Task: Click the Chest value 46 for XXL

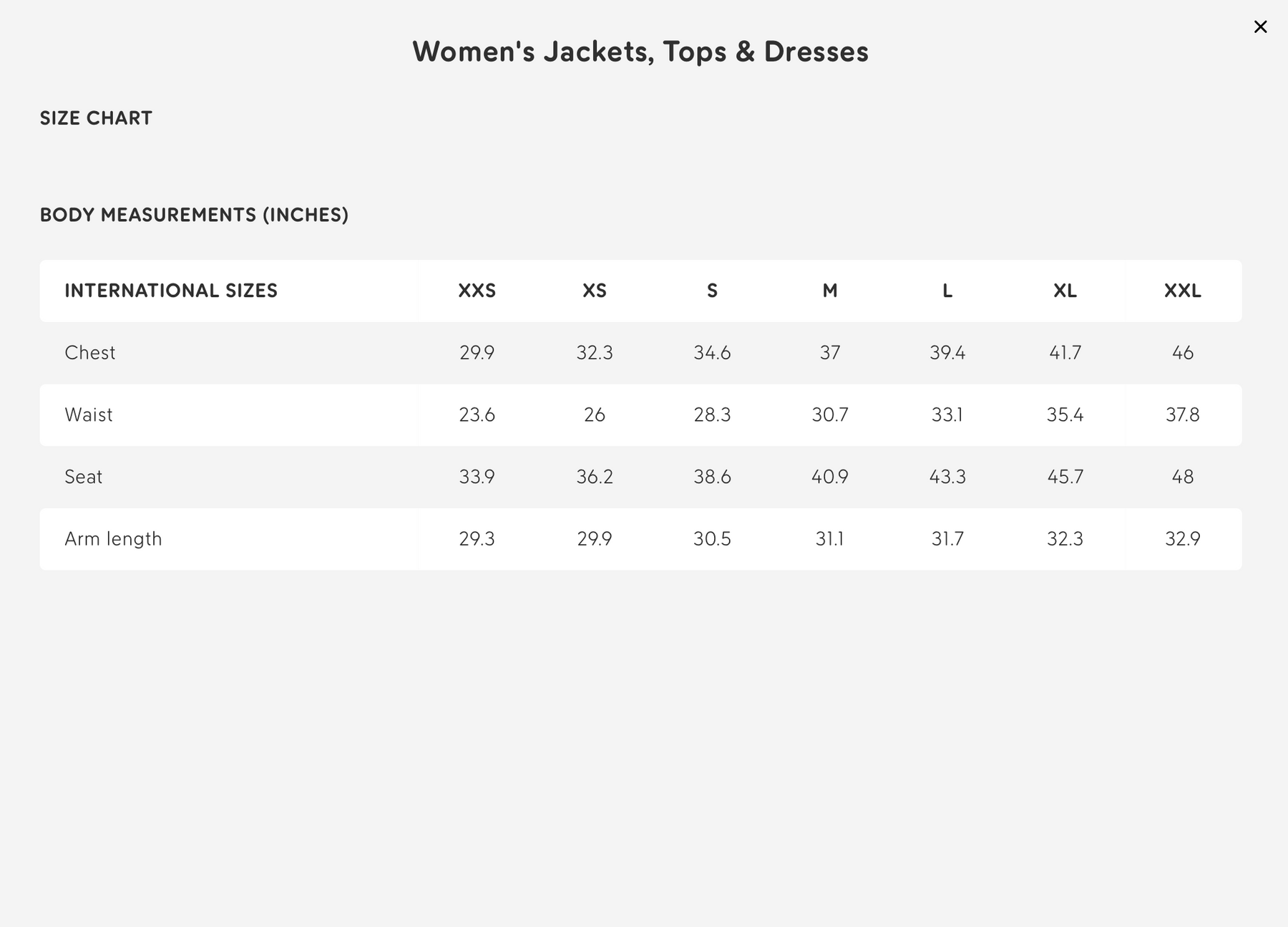Action: 1182,353
